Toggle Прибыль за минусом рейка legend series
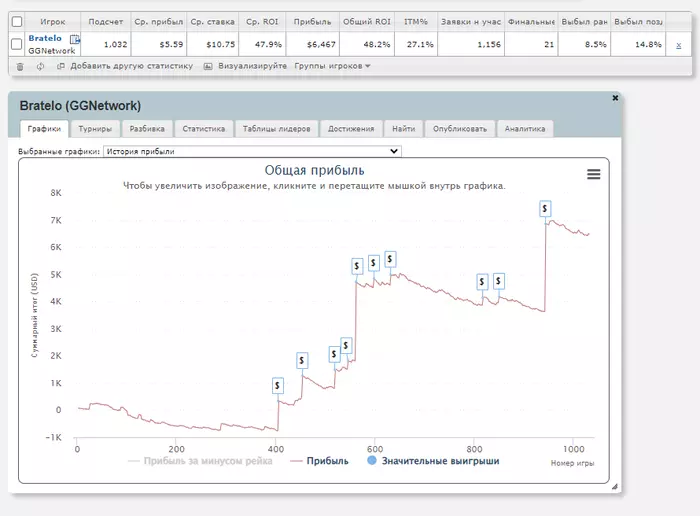 click(200, 461)
